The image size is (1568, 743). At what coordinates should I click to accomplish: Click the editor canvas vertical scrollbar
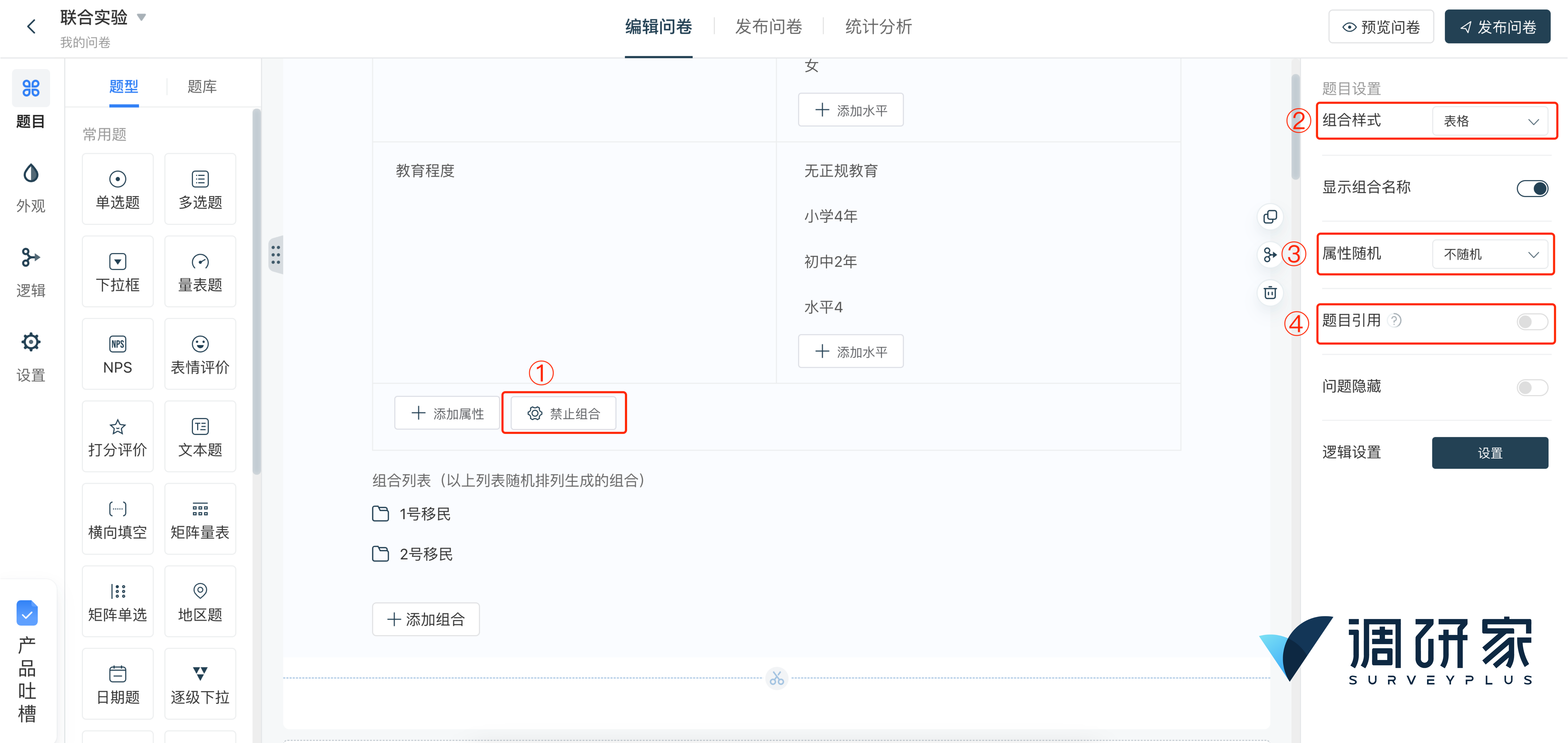click(1295, 127)
